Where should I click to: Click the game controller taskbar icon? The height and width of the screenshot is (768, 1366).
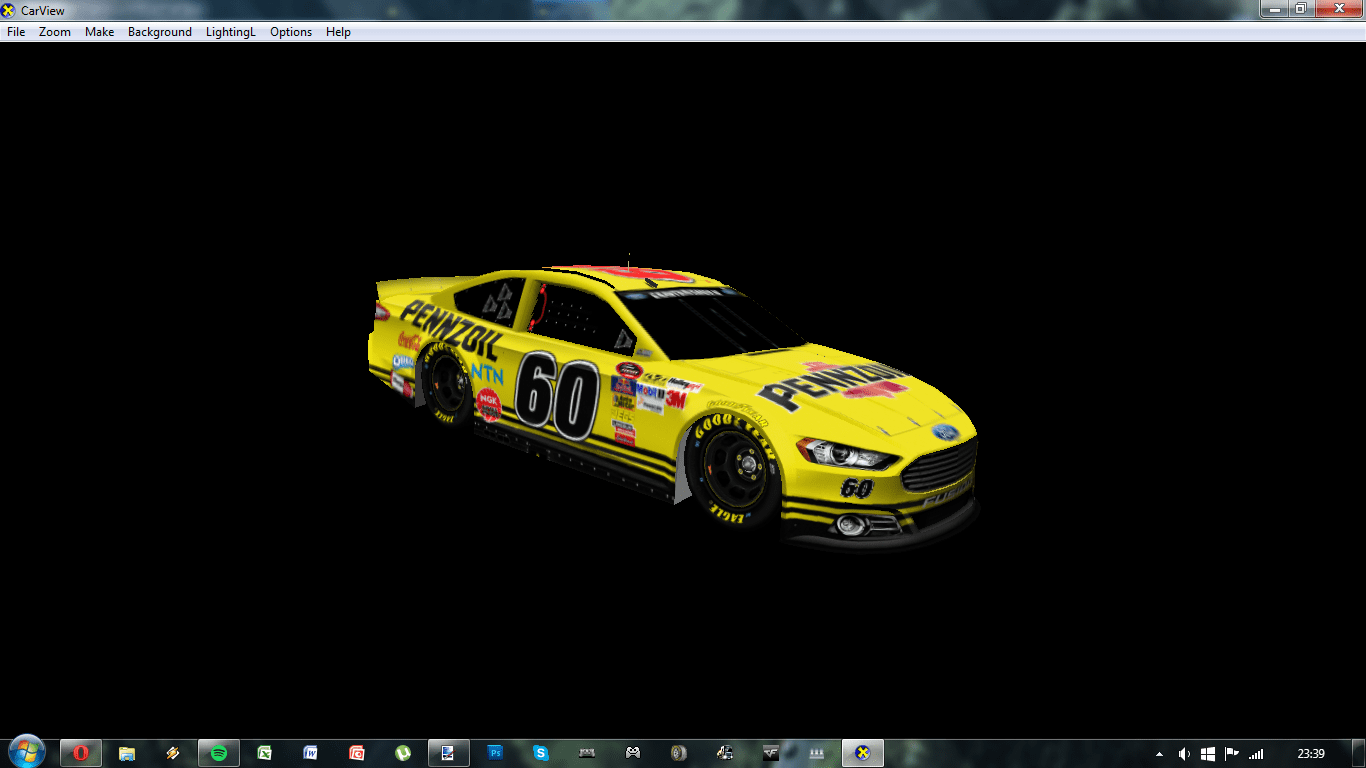click(633, 753)
